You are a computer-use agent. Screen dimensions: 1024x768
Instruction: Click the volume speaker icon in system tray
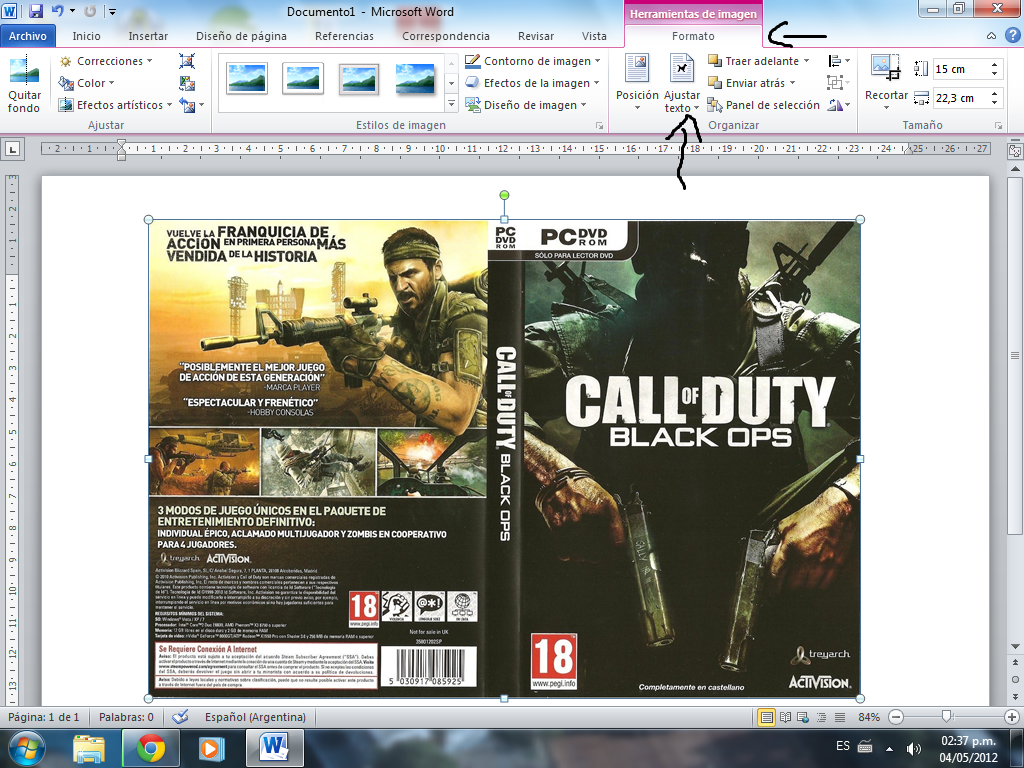click(x=913, y=748)
